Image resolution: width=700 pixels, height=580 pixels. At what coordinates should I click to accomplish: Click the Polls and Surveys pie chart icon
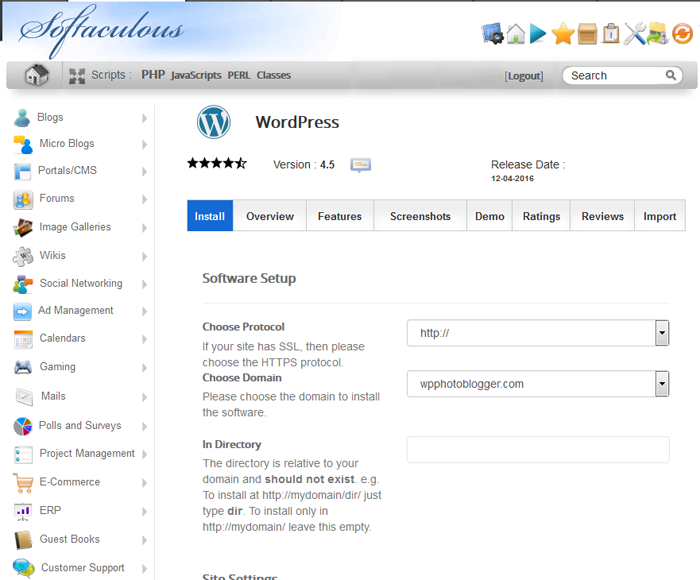pyautogui.click(x=23, y=426)
